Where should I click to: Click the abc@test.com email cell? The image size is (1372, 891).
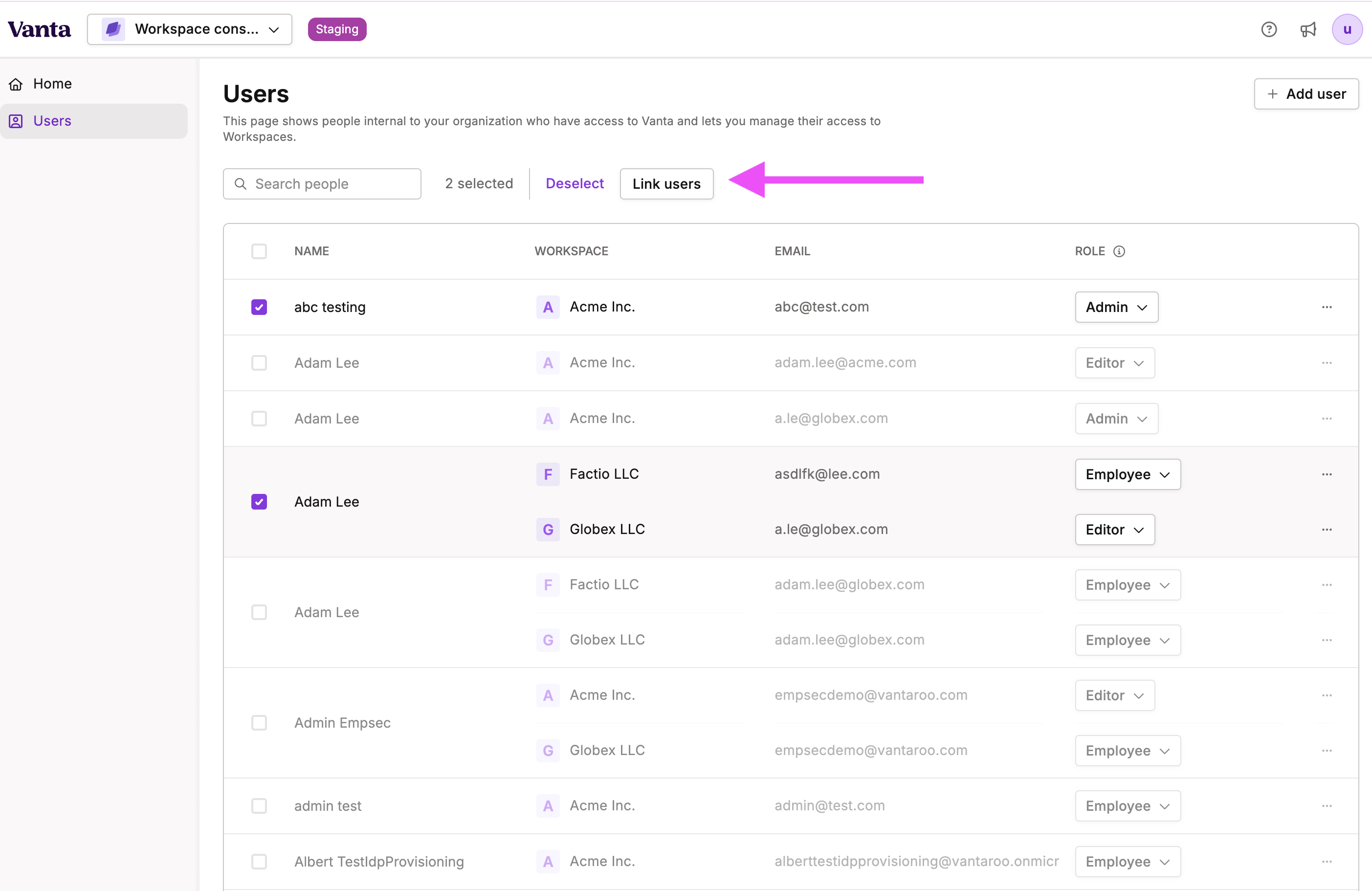click(x=821, y=307)
